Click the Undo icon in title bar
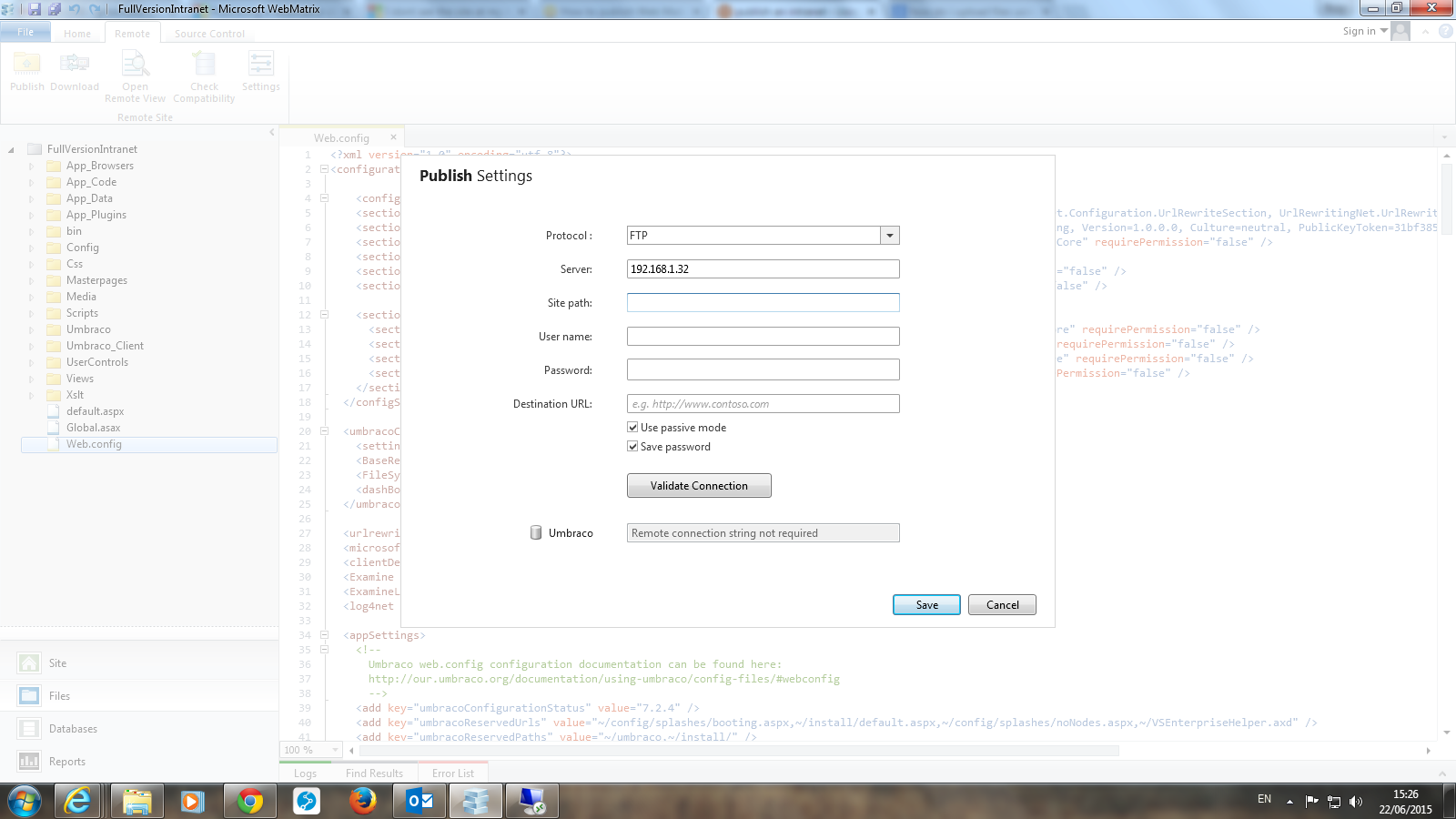 [75, 8]
